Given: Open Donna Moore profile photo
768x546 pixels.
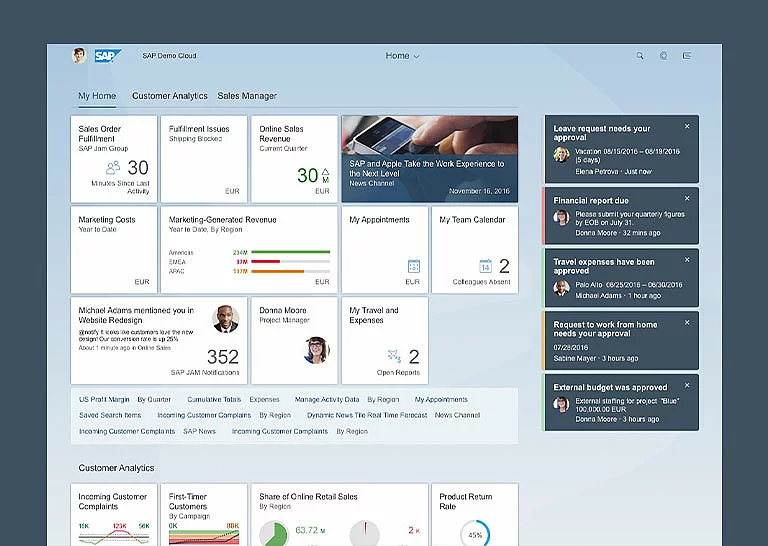Looking at the screenshot, I should 316,350.
